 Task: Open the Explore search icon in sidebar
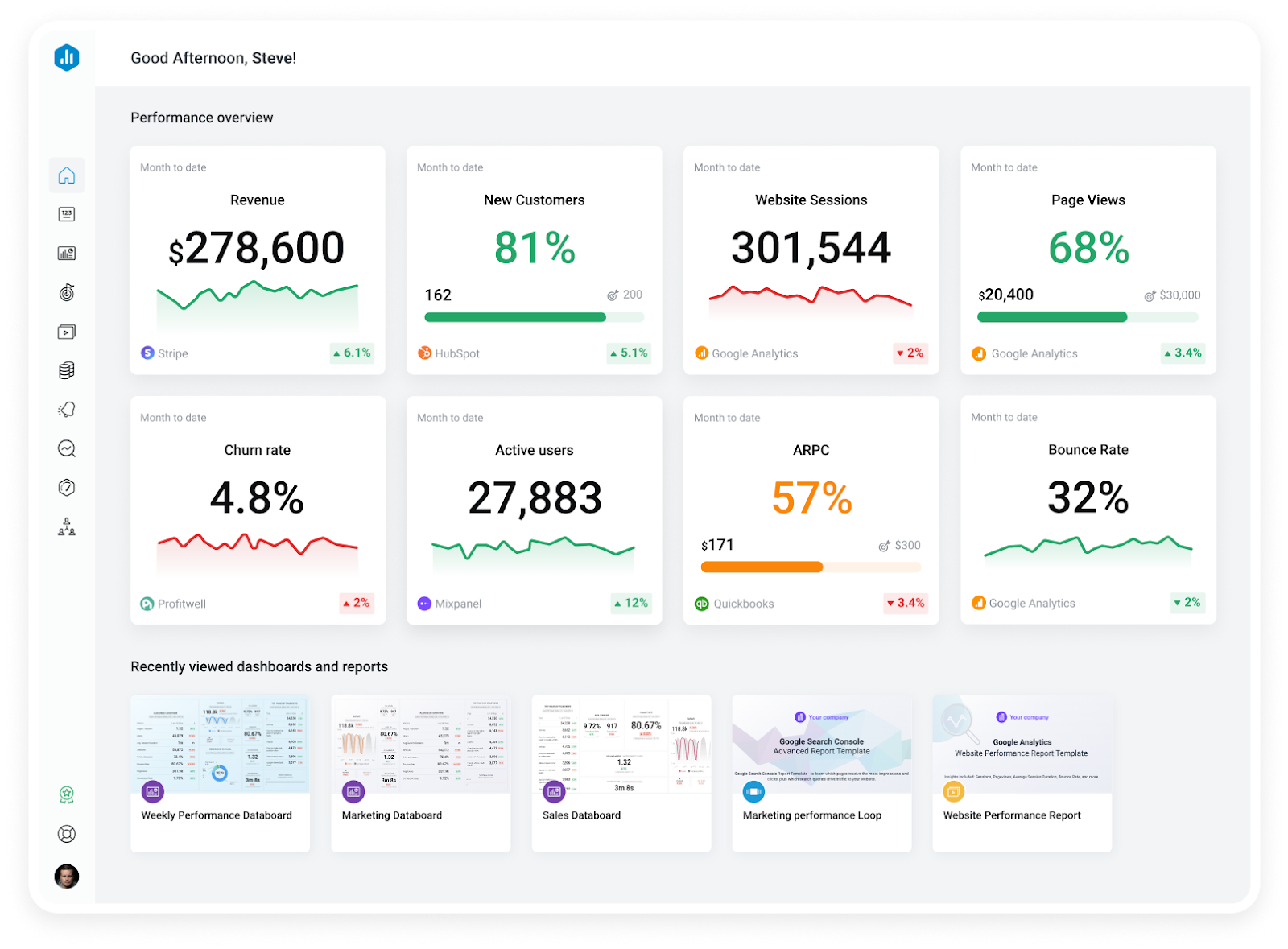[x=67, y=448]
